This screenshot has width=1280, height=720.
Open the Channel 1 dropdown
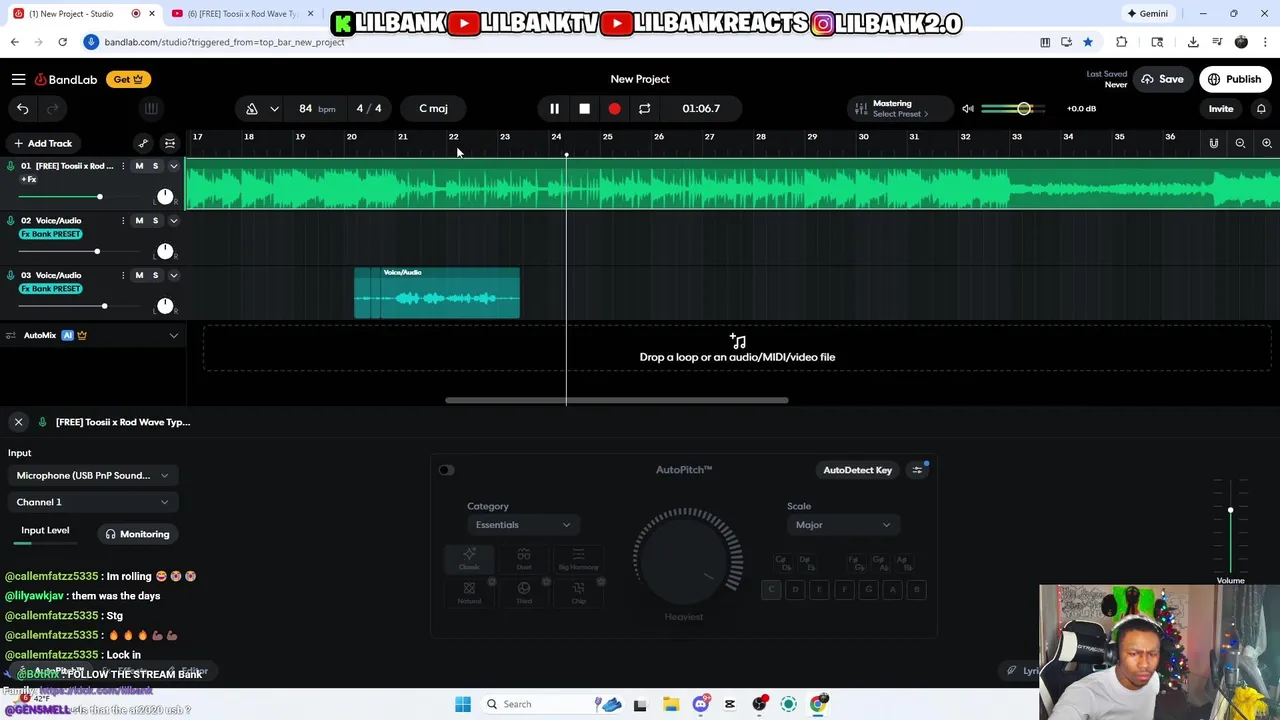tap(92, 502)
